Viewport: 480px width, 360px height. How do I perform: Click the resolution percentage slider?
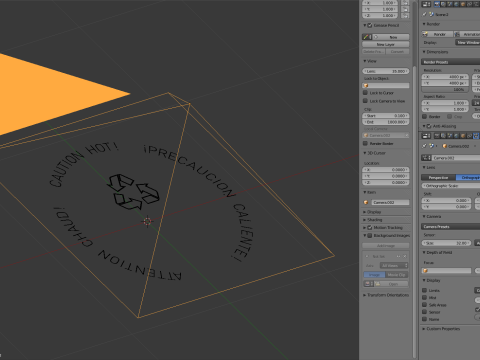pyautogui.click(x=445, y=89)
